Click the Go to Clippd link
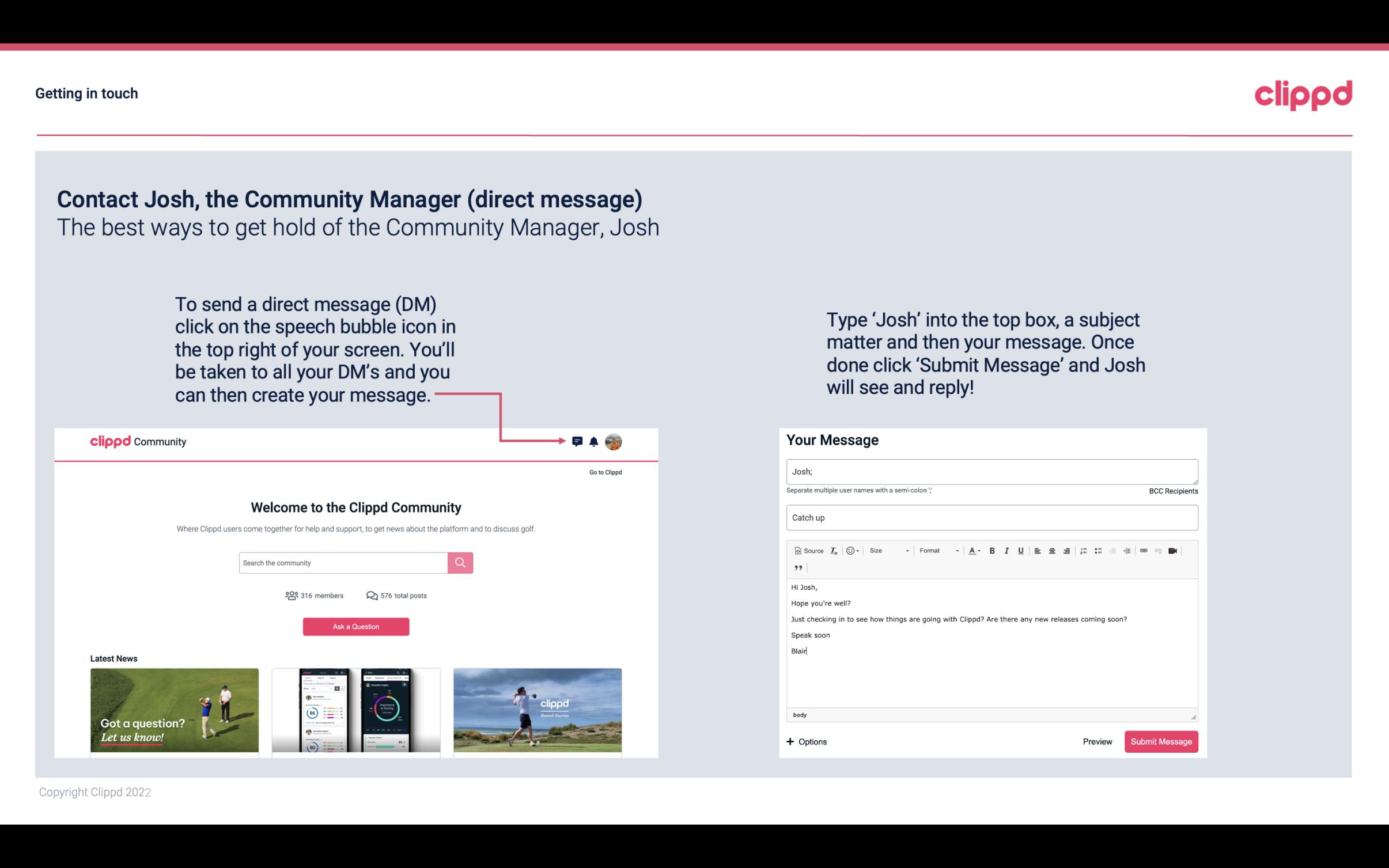 tap(605, 472)
